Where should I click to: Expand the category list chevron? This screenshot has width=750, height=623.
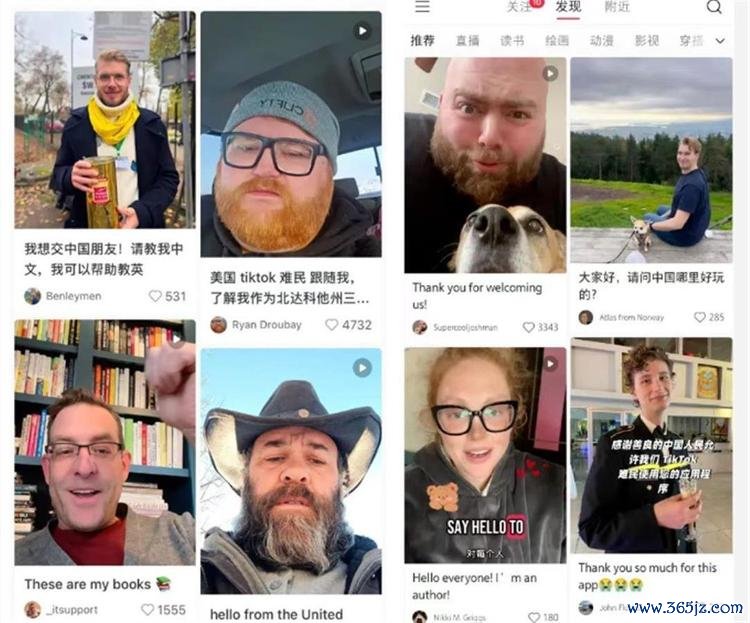(720, 41)
